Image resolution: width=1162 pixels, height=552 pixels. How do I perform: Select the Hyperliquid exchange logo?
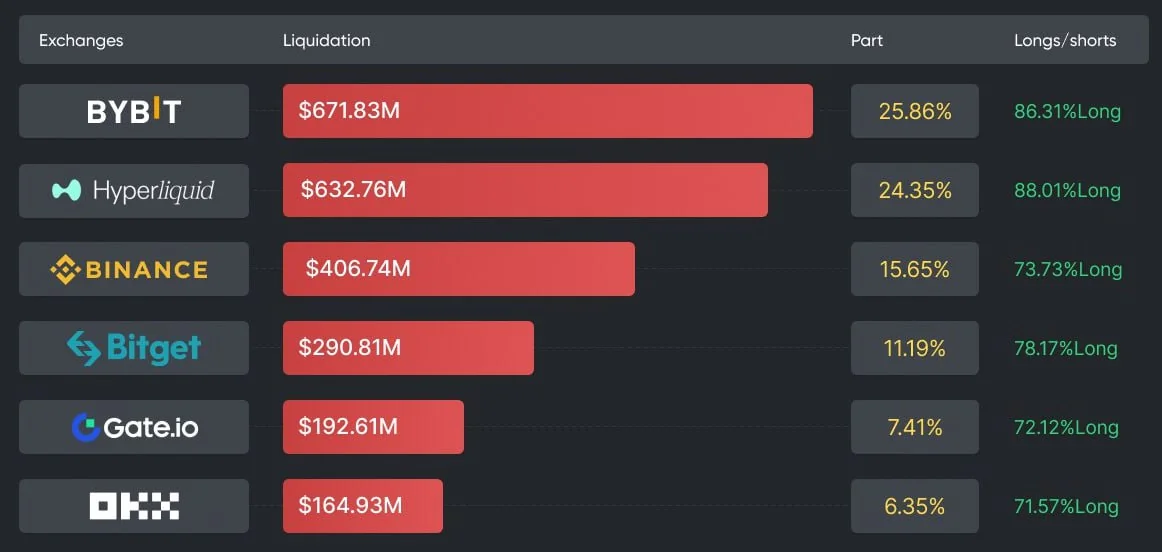134,190
